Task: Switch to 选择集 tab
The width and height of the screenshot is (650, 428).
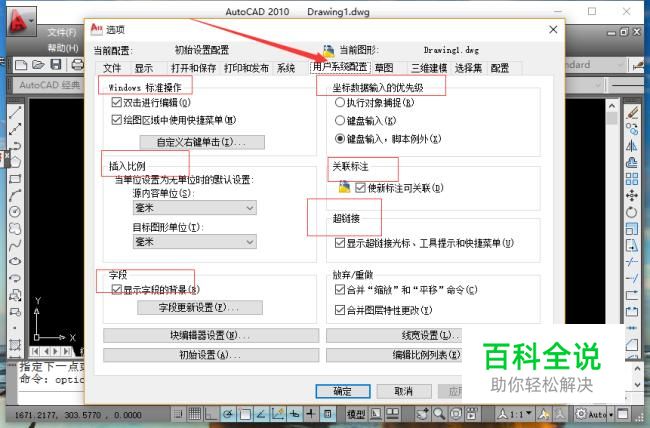Action: click(x=468, y=68)
